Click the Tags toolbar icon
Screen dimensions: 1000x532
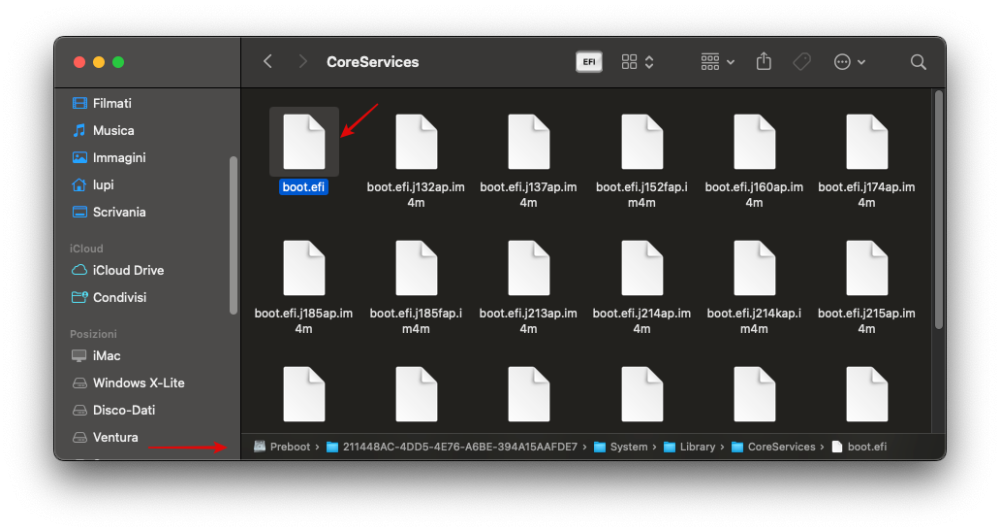802,62
